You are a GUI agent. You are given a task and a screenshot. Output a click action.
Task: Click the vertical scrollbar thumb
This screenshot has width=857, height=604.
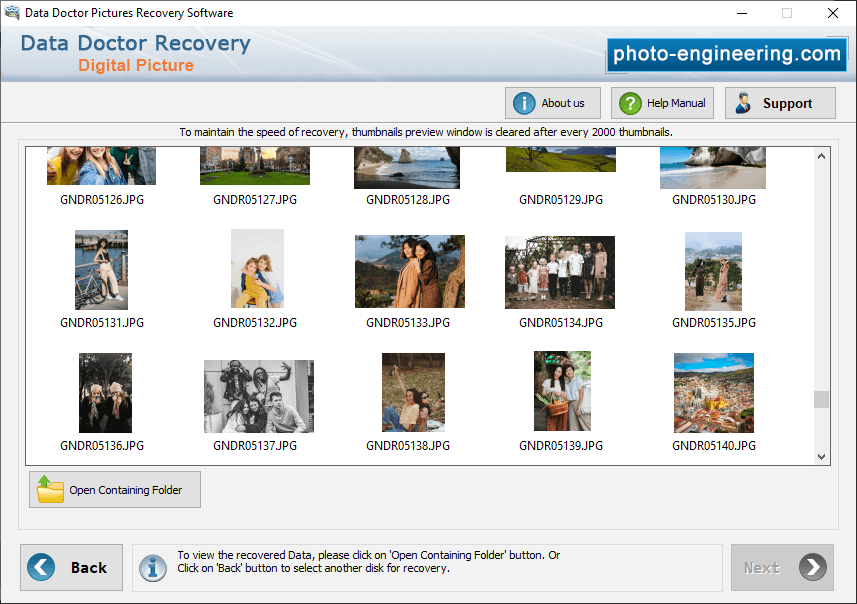821,399
